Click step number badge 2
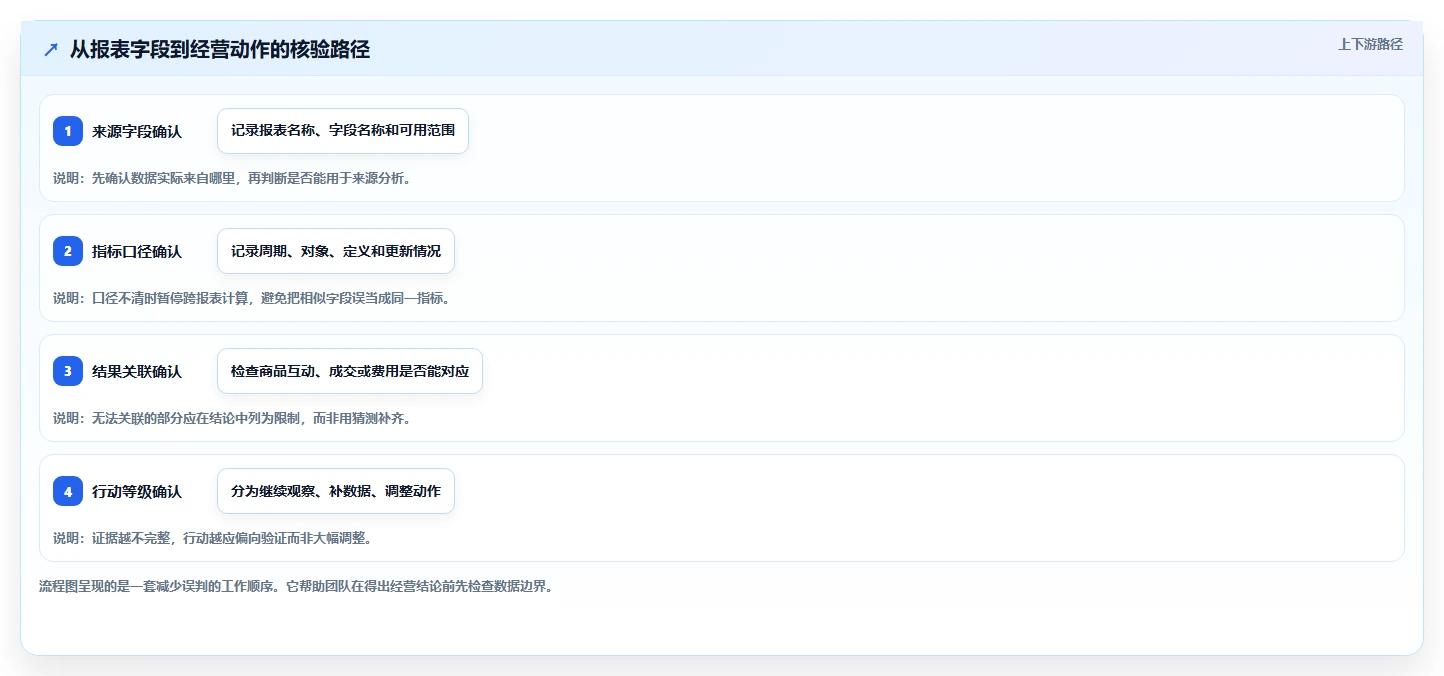This screenshot has height=676, width=1444. click(68, 251)
